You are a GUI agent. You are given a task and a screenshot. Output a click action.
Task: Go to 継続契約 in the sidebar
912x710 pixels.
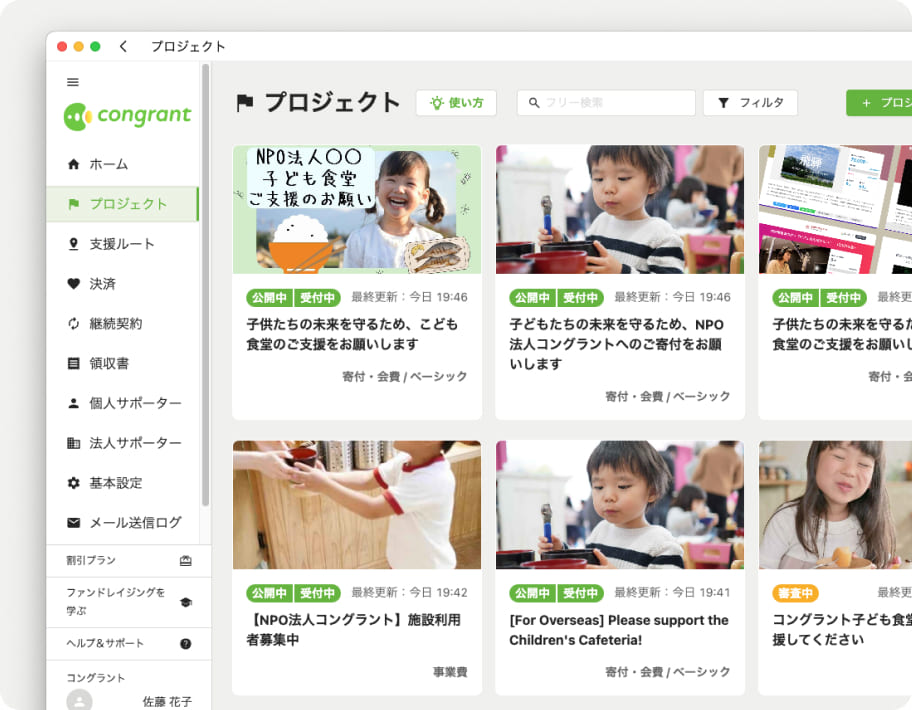pos(122,323)
